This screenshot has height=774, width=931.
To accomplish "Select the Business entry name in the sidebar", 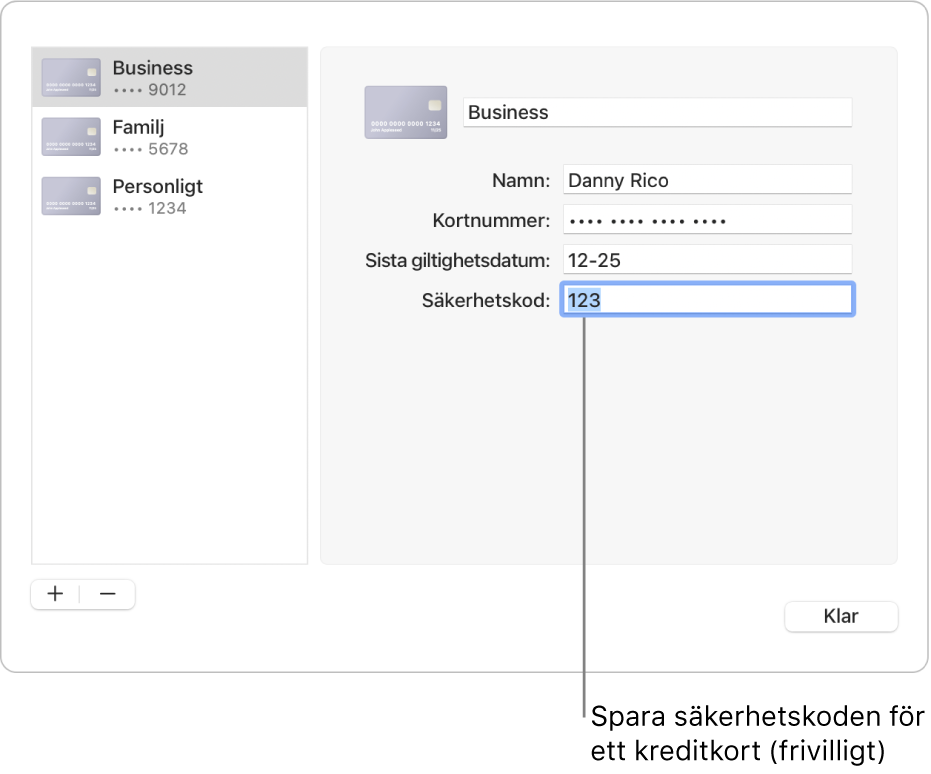I will [152, 68].
